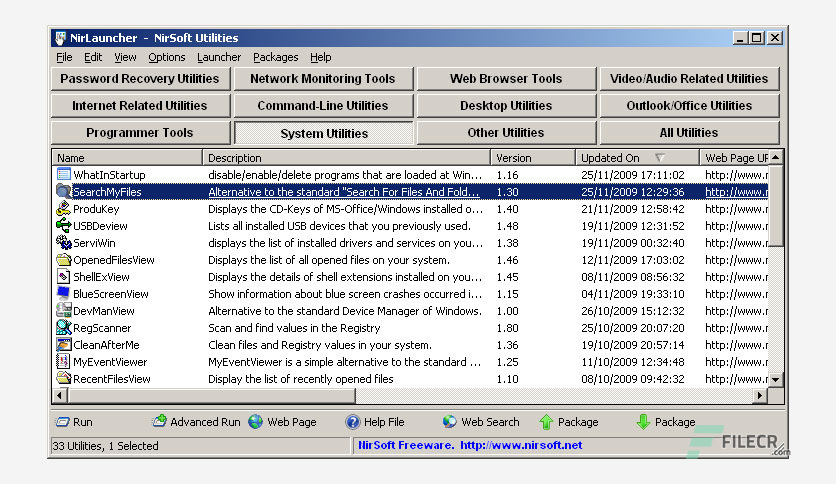Click the RegScanner icon
The image size is (836, 484).
click(63, 328)
